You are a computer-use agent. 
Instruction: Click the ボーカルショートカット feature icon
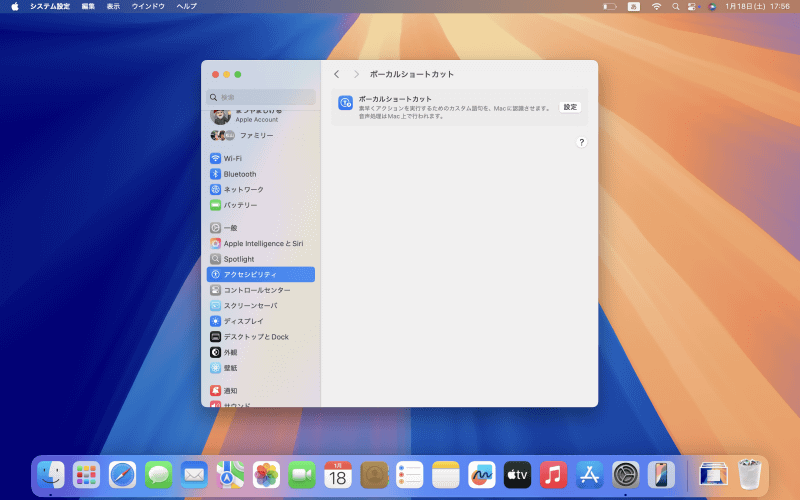pyautogui.click(x=345, y=103)
